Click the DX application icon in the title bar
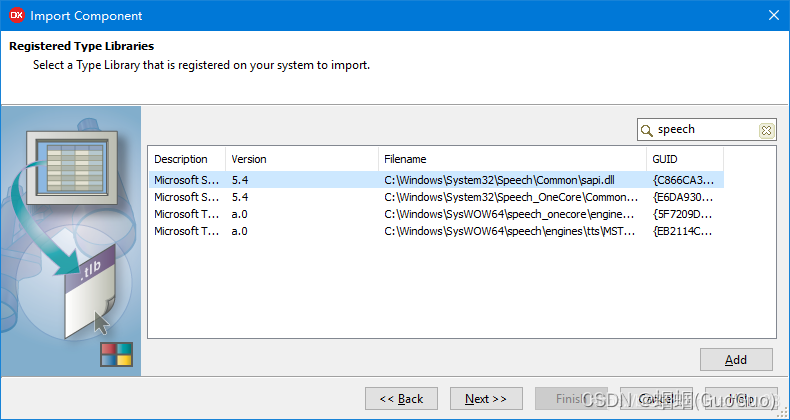The image size is (790, 420). (16, 16)
